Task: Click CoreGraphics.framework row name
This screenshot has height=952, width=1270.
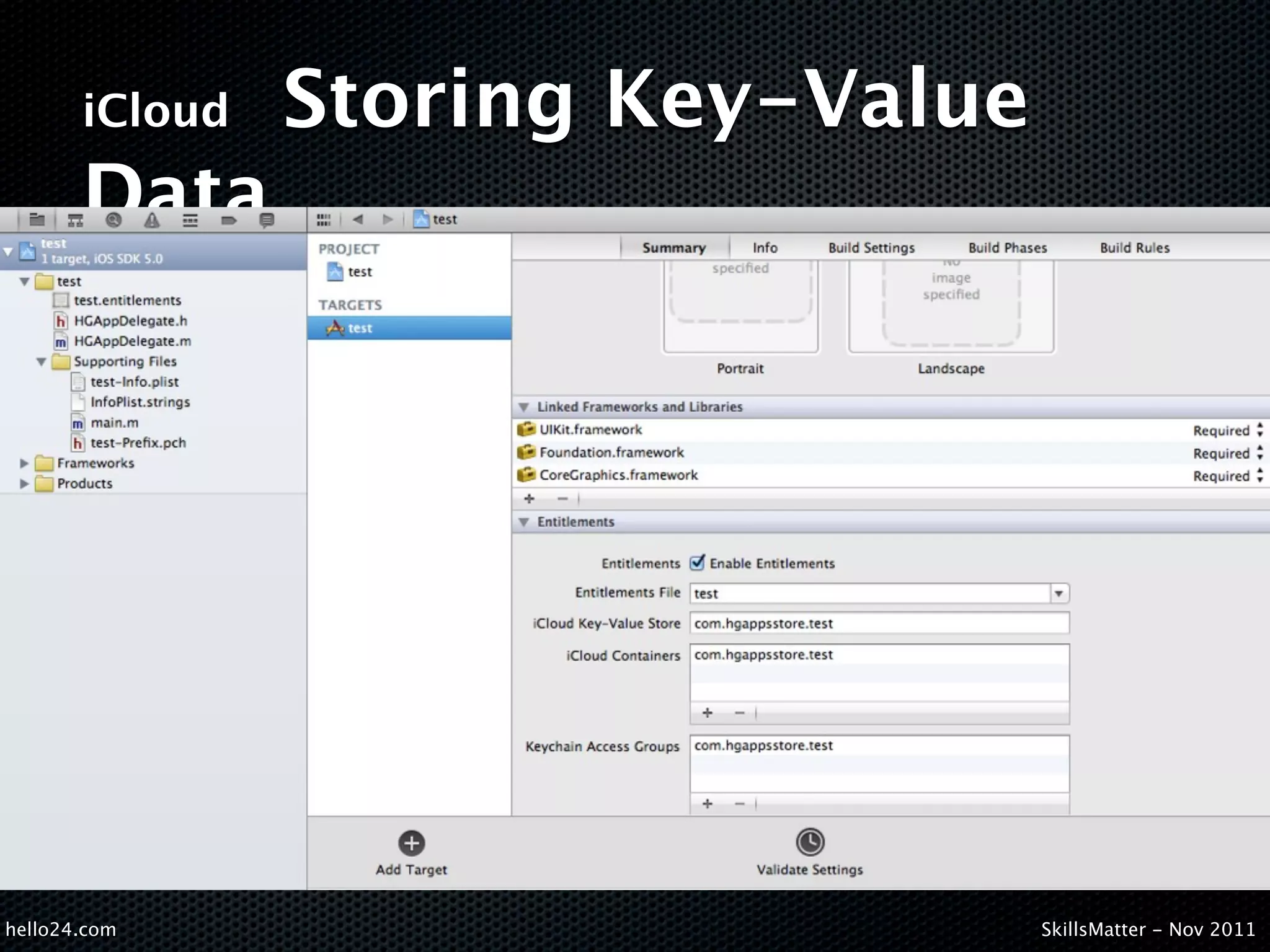Action: click(x=619, y=475)
